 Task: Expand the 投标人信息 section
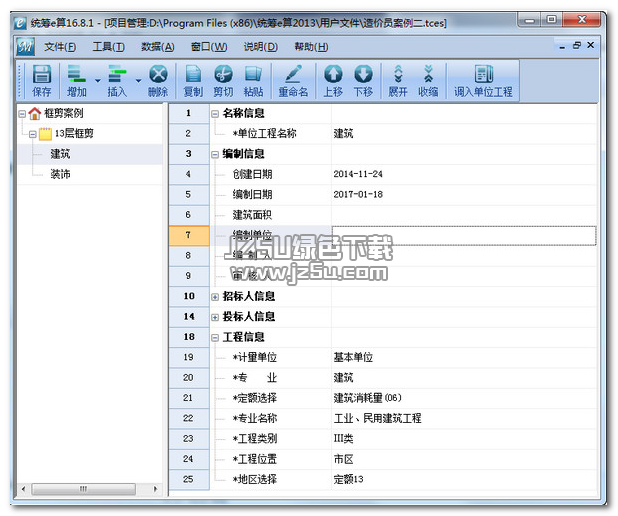tap(215, 317)
